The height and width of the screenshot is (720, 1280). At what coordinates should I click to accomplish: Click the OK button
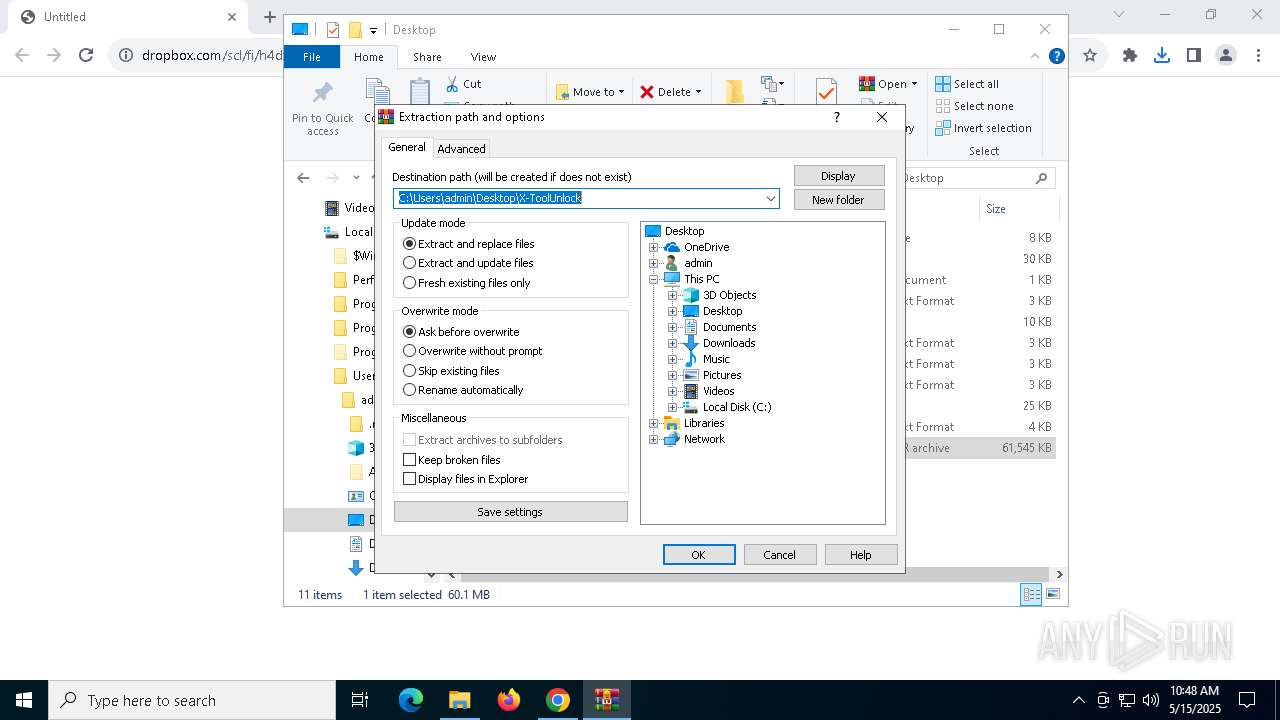699,555
